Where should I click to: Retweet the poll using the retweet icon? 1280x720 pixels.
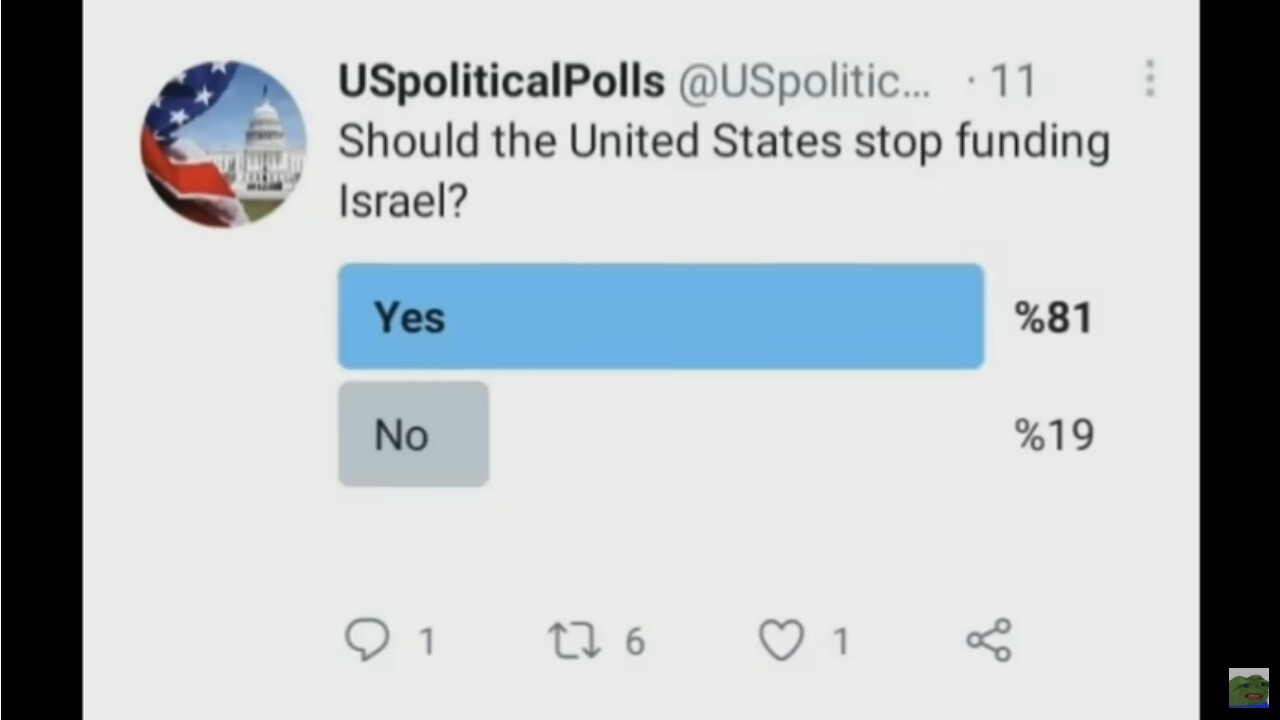(575, 640)
